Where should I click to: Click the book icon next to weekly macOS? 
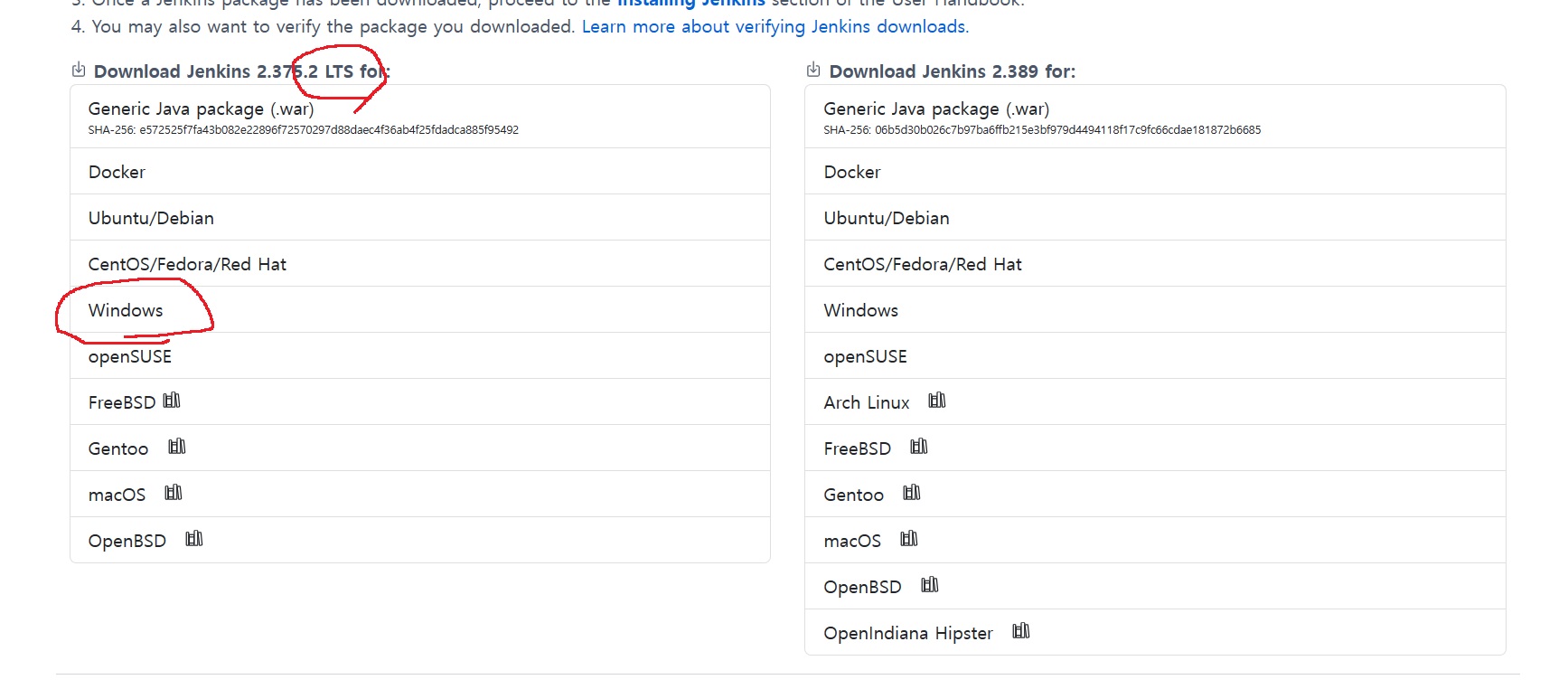[909, 539]
